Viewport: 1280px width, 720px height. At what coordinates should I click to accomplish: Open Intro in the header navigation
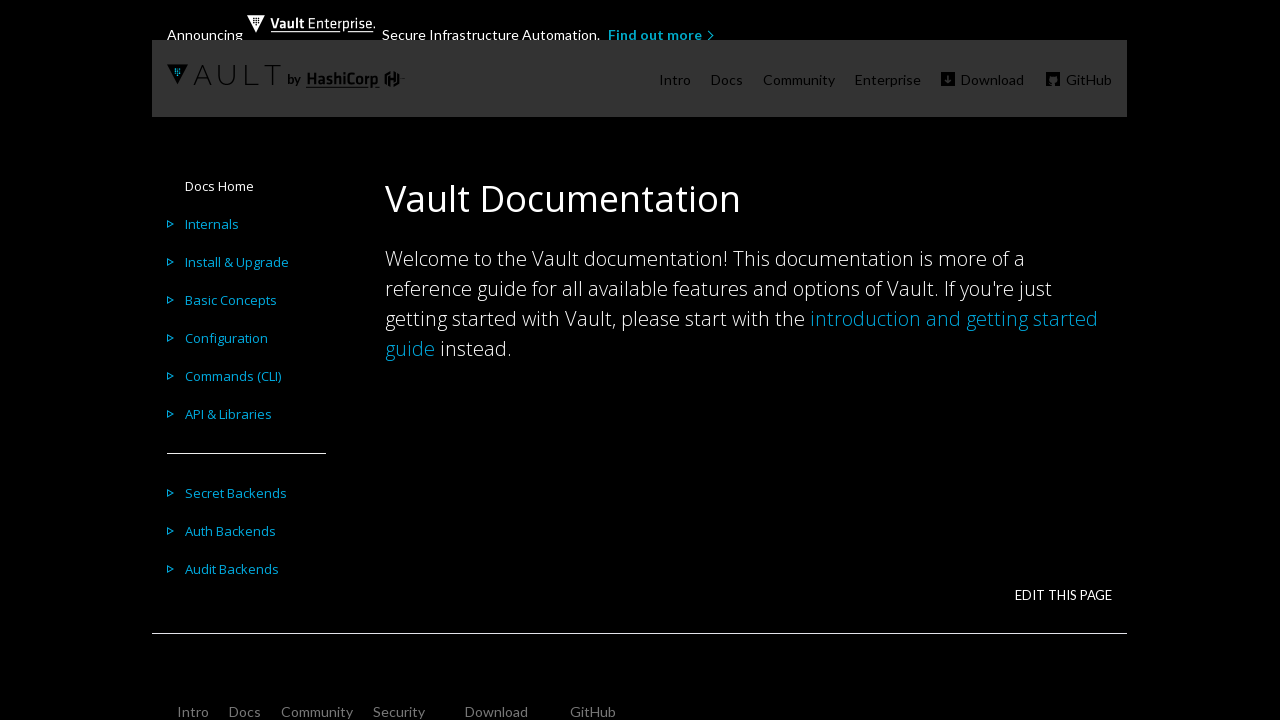point(675,80)
